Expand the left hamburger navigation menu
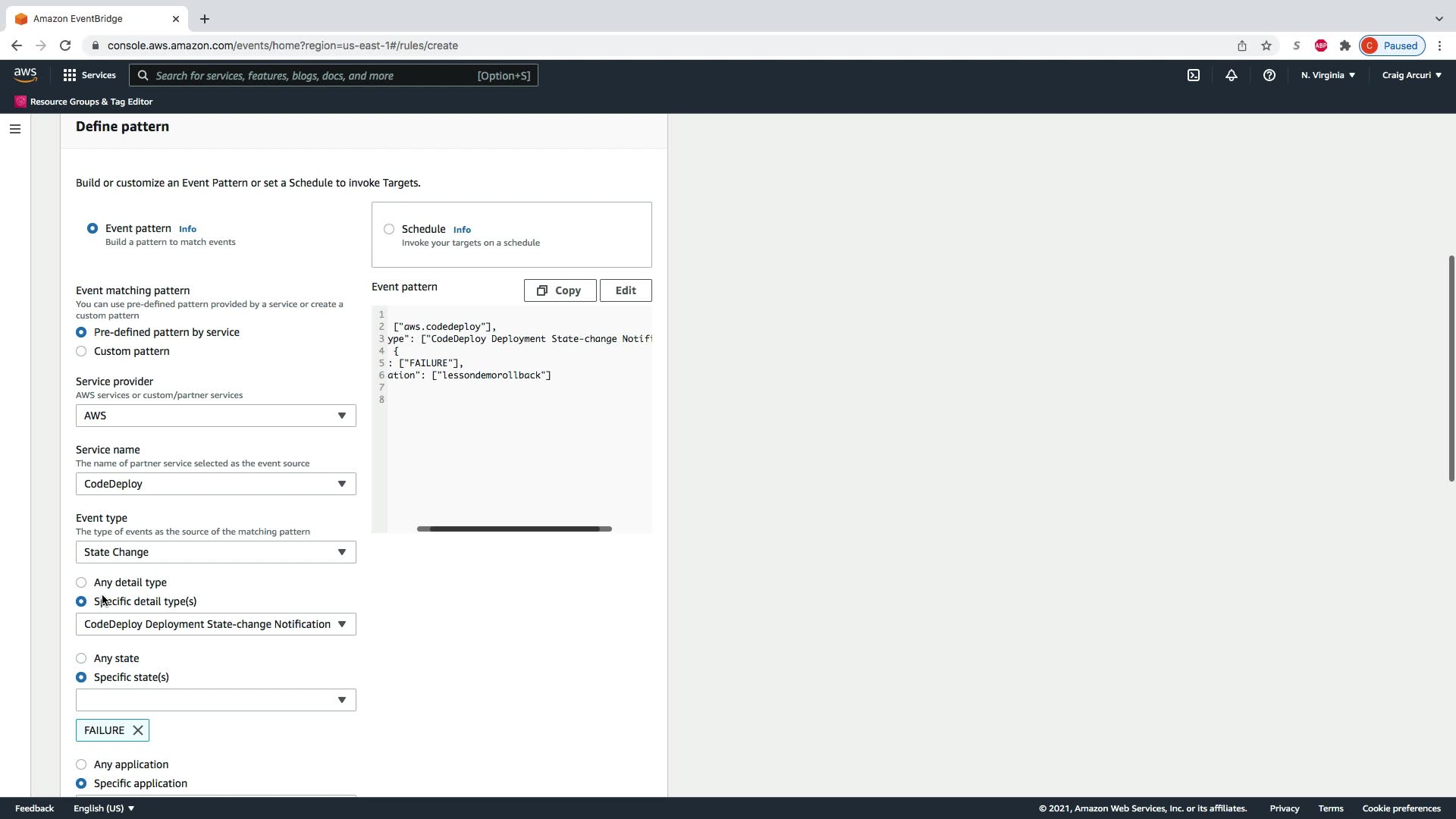The width and height of the screenshot is (1456, 819). pyautogui.click(x=14, y=129)
